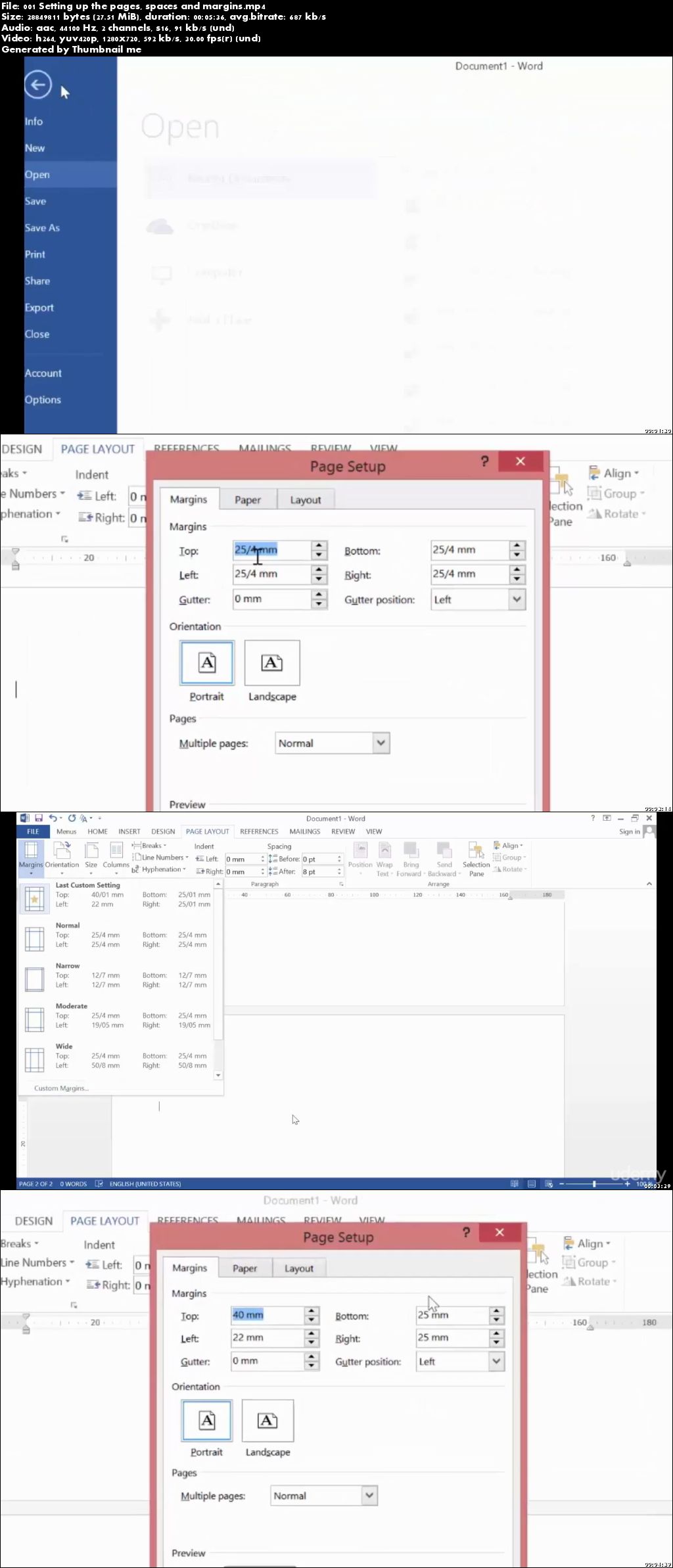Choose New in the Backstage sidebar
Image resolution: width=673 pixels, height=1568 pixels.
point(35,148)
